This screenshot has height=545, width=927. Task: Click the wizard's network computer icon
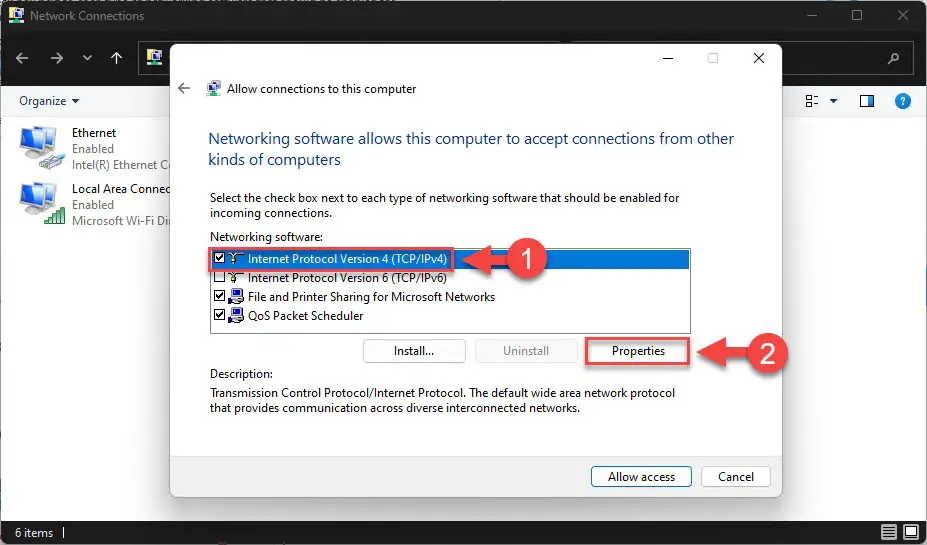(x=213, y=89)
